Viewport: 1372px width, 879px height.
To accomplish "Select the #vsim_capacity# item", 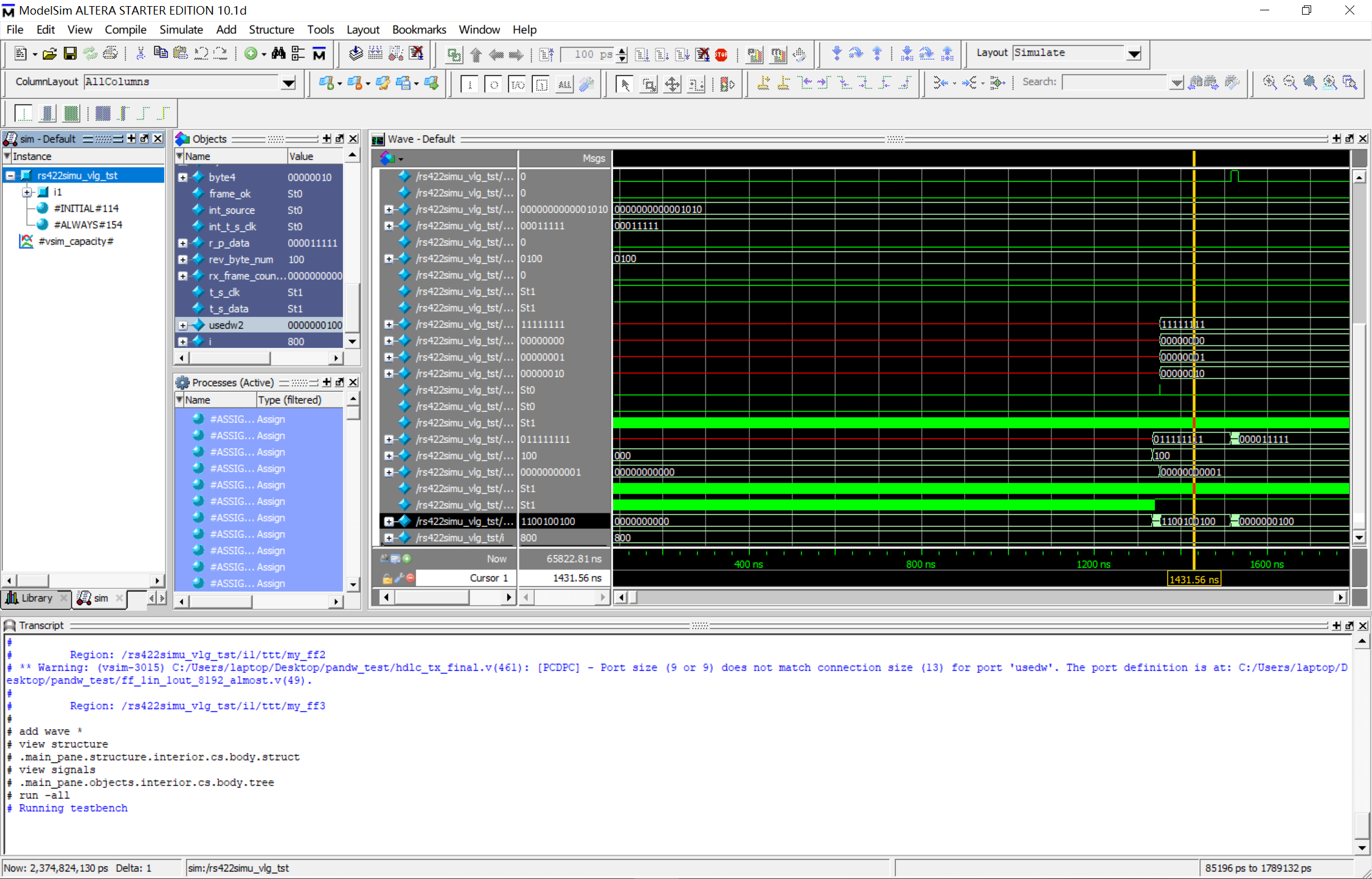I will coord(76,241).
